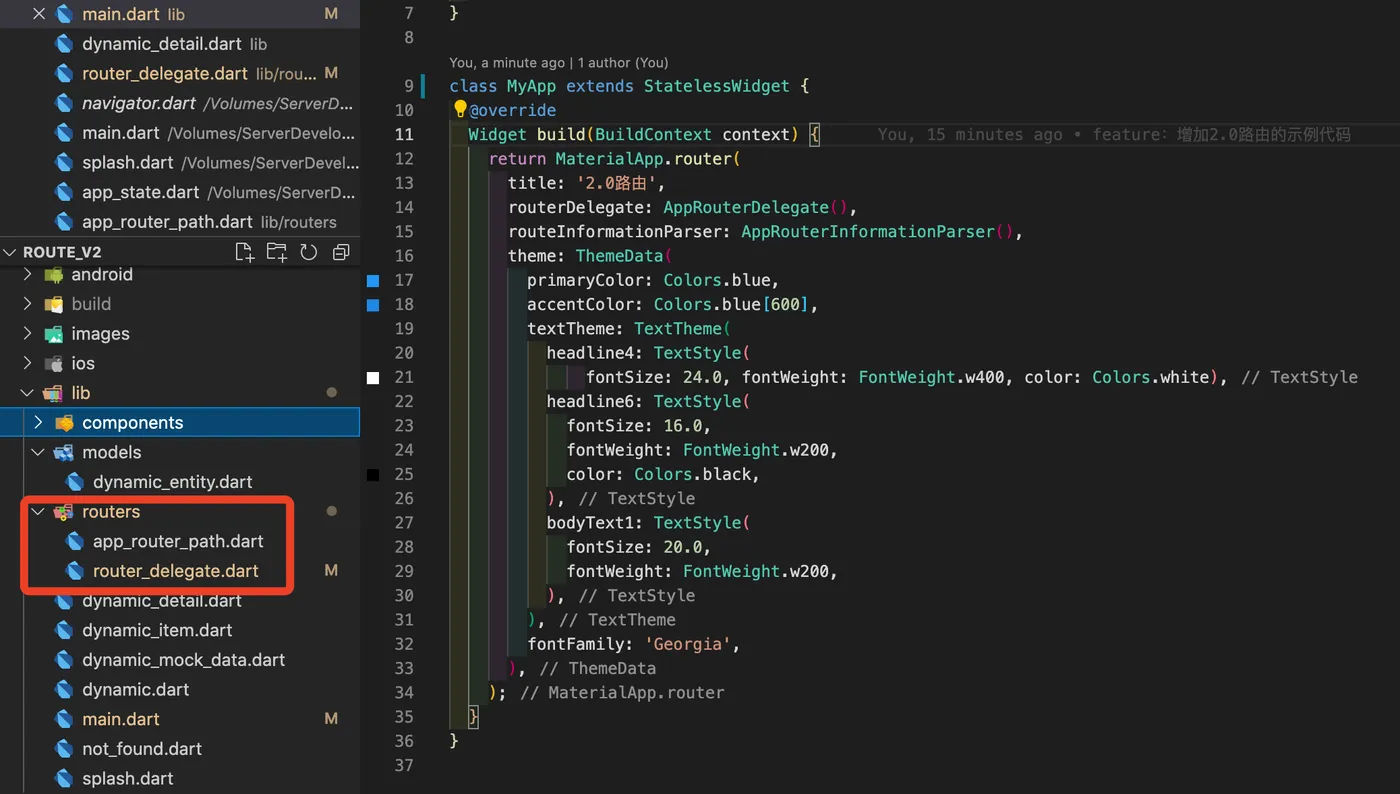Open splash.dart in lib tree
The height and width of the screenshot is (794, 1400).
(x=128, y=778)
